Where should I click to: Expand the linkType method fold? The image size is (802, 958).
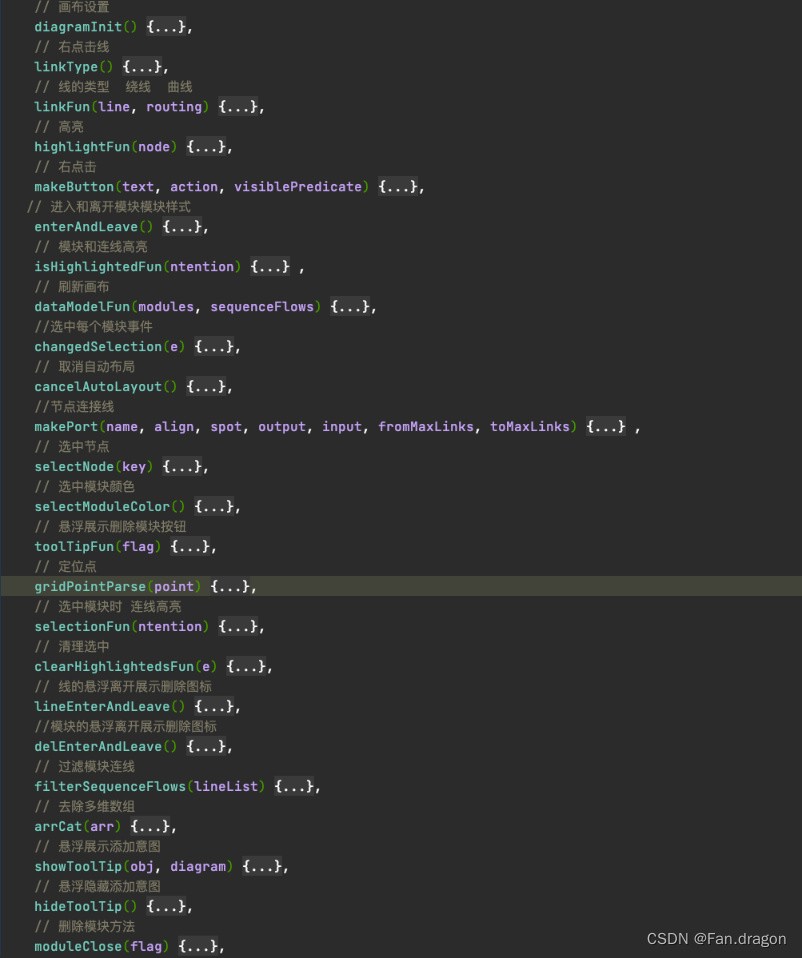pos(141,67)
